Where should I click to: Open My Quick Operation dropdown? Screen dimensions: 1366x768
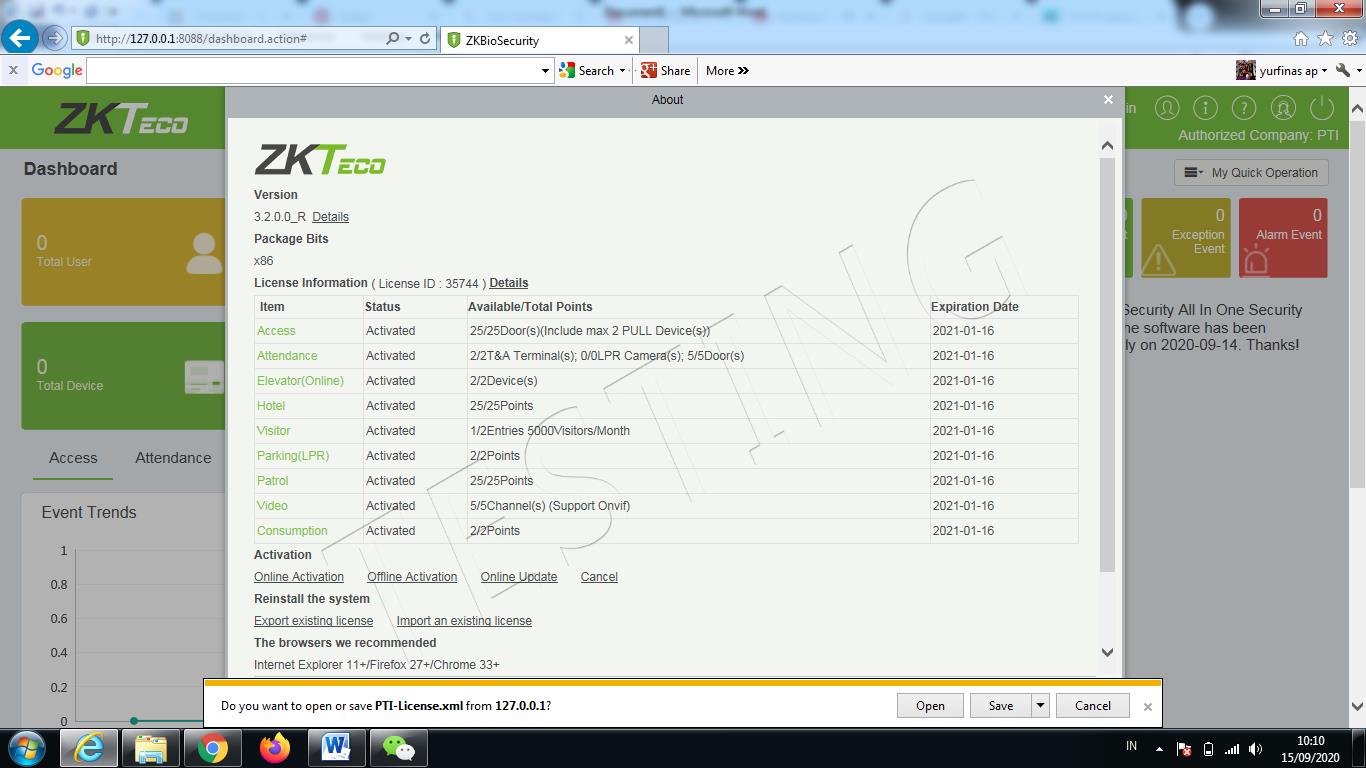point(1251,172)
